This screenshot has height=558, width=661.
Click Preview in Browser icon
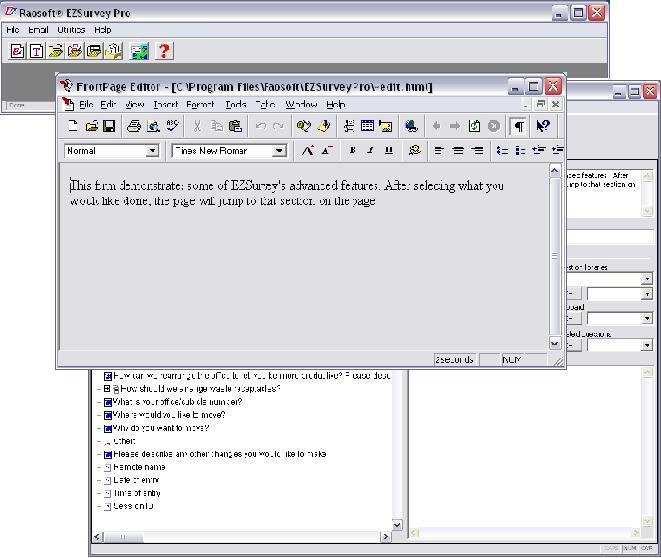point(153,126)
